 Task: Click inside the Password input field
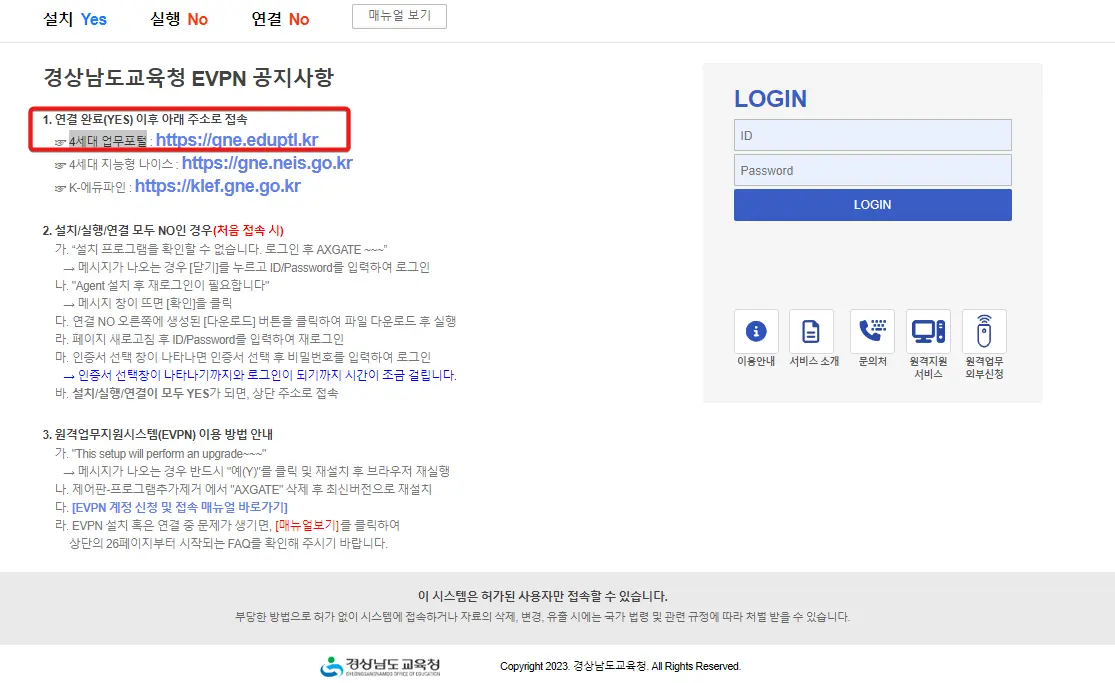coord(872,170)
